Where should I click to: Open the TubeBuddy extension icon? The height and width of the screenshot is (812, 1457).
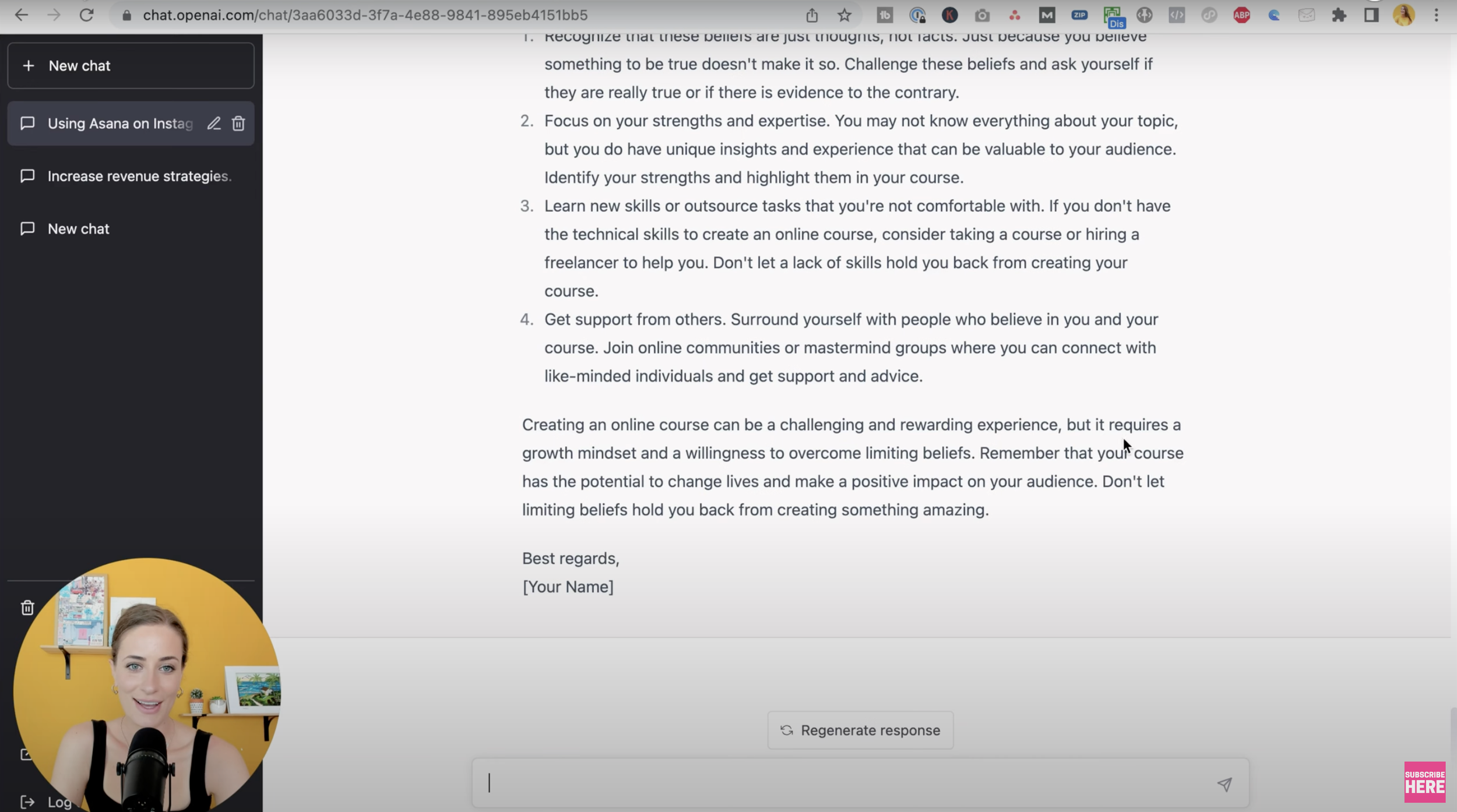coord(885,15)
